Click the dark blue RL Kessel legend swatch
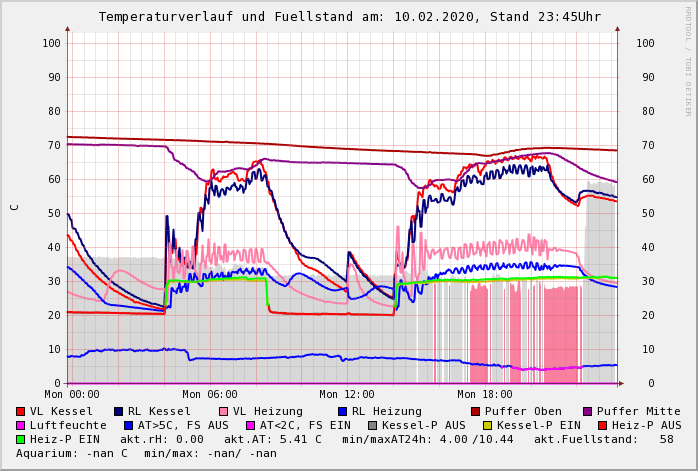698x471 pixels. 119,411
